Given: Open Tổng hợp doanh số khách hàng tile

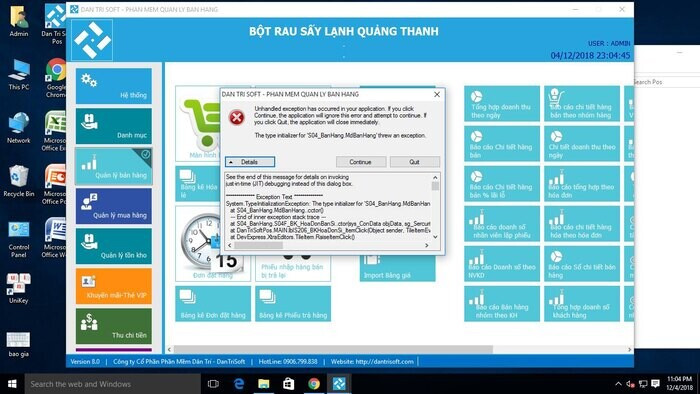Looking at the screenshot, I should (x=582, y=304).
